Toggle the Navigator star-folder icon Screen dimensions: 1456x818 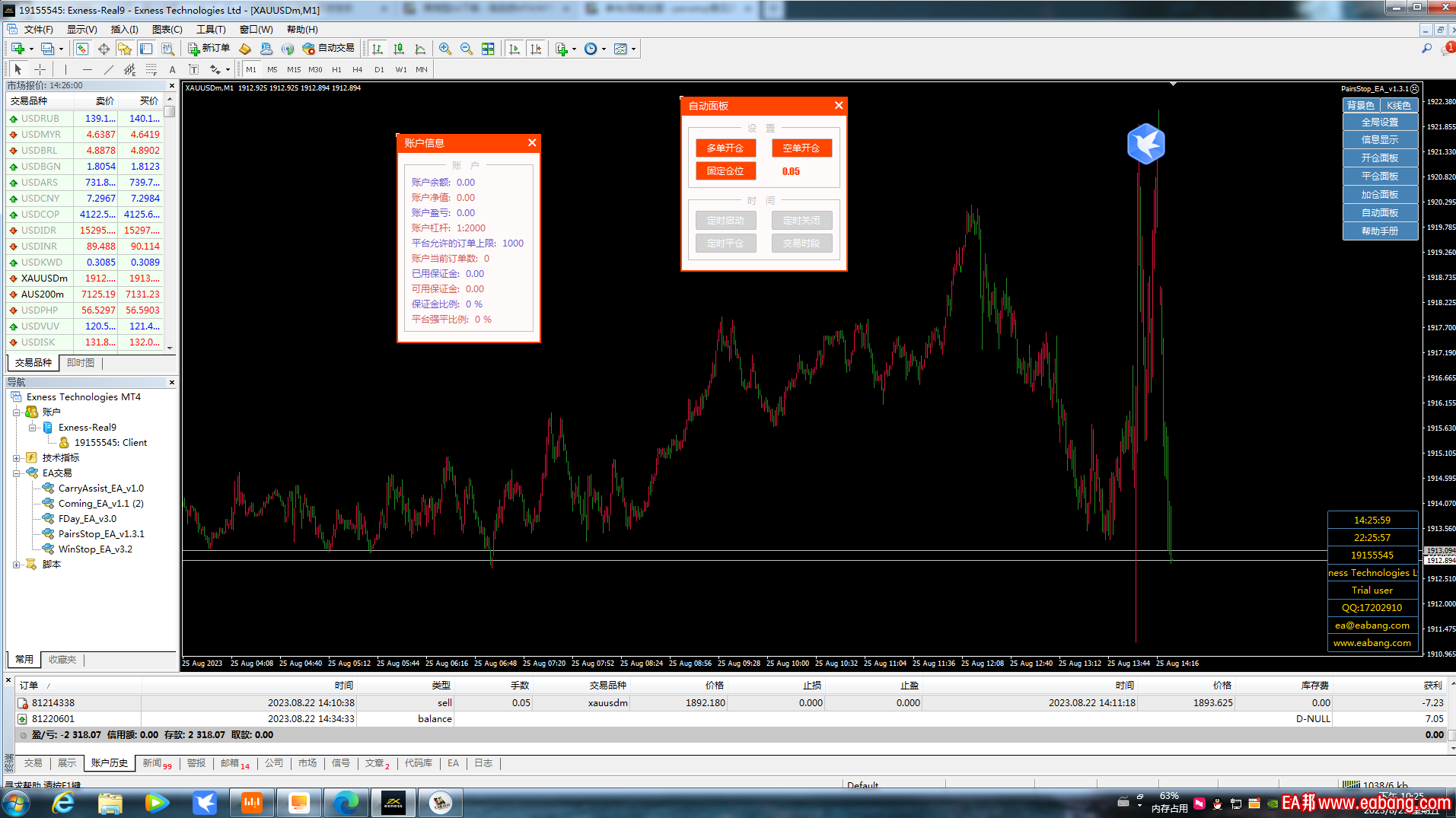[125, 49]
